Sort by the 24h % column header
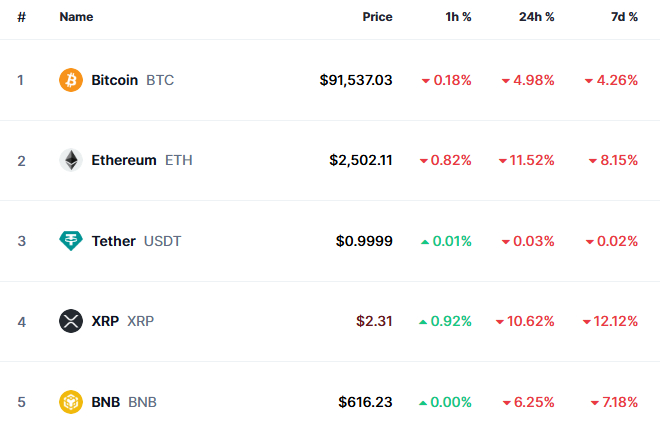Screen dimensions: 660x432 (x=536, y=17)
